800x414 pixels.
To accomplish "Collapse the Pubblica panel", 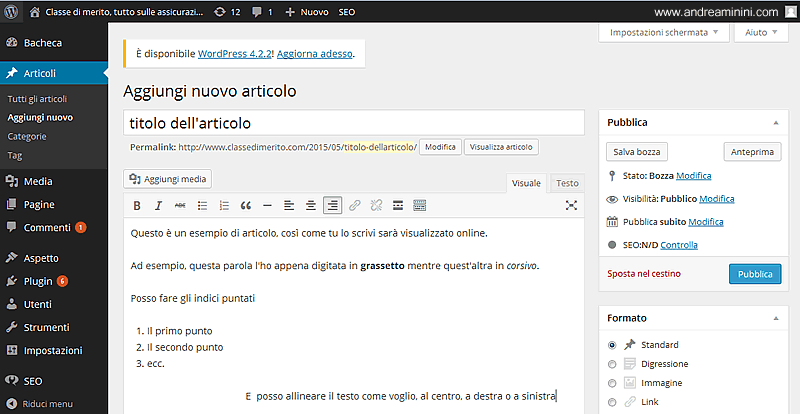I will 776,122.
